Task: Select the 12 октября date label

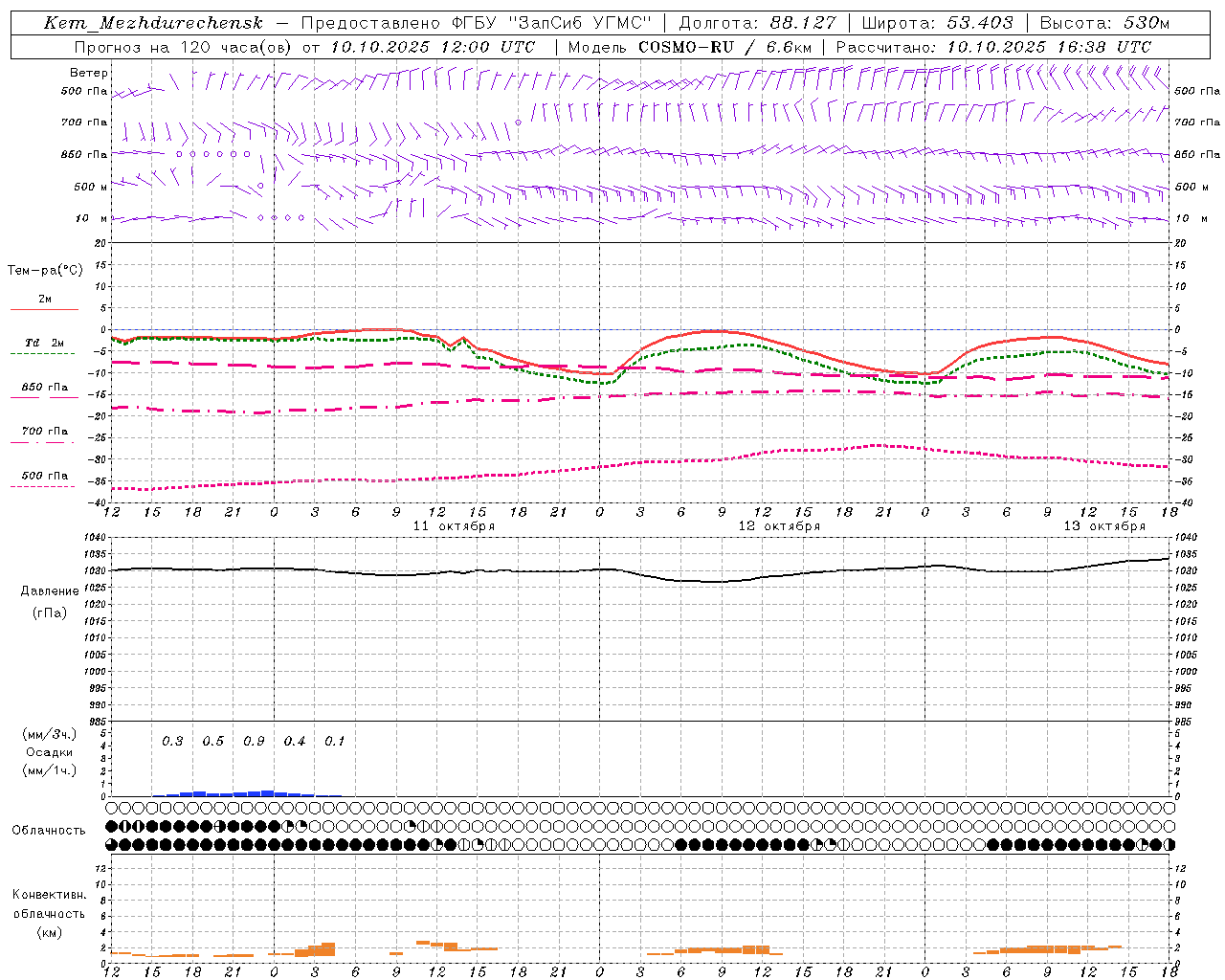Action: coord(779,525)
